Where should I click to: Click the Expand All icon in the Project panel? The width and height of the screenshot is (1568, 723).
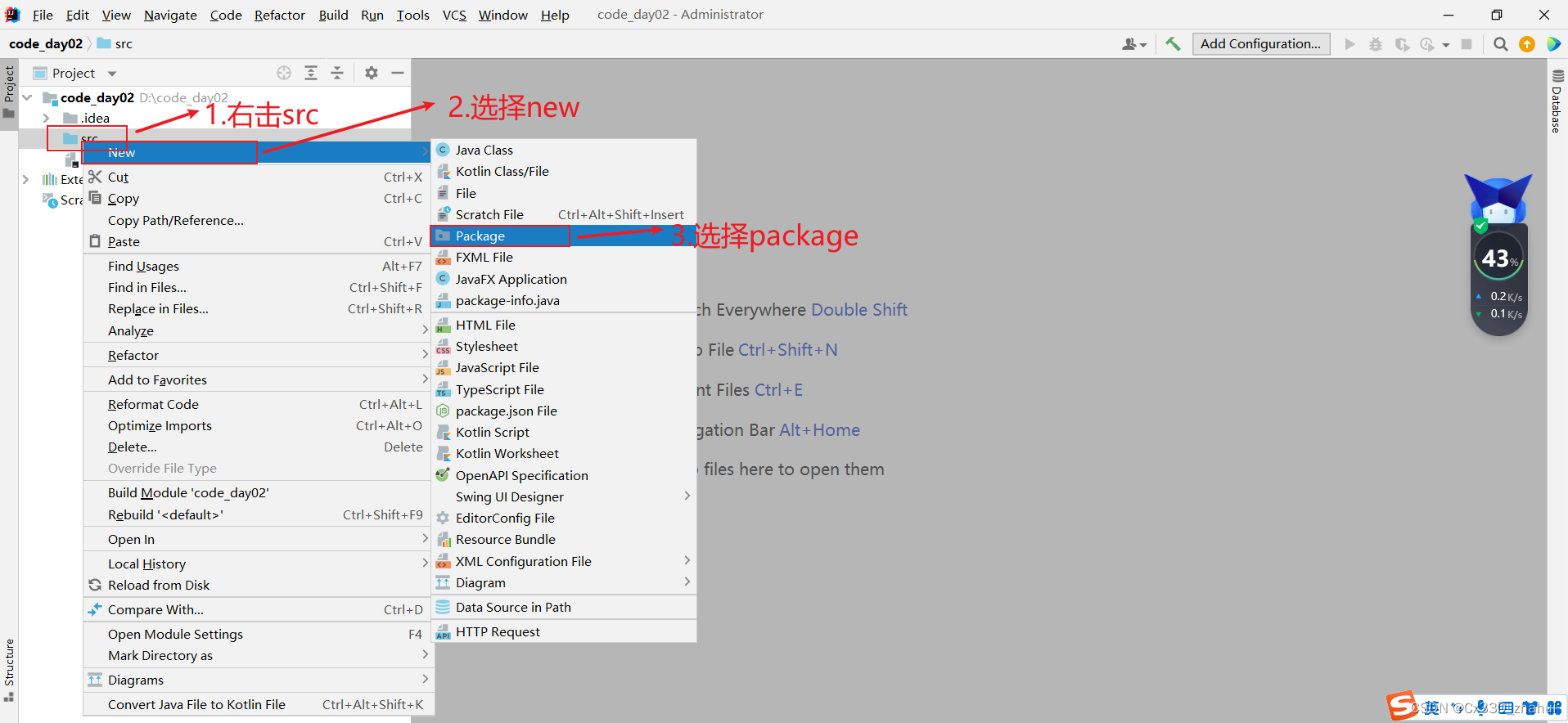click(311, 73)
